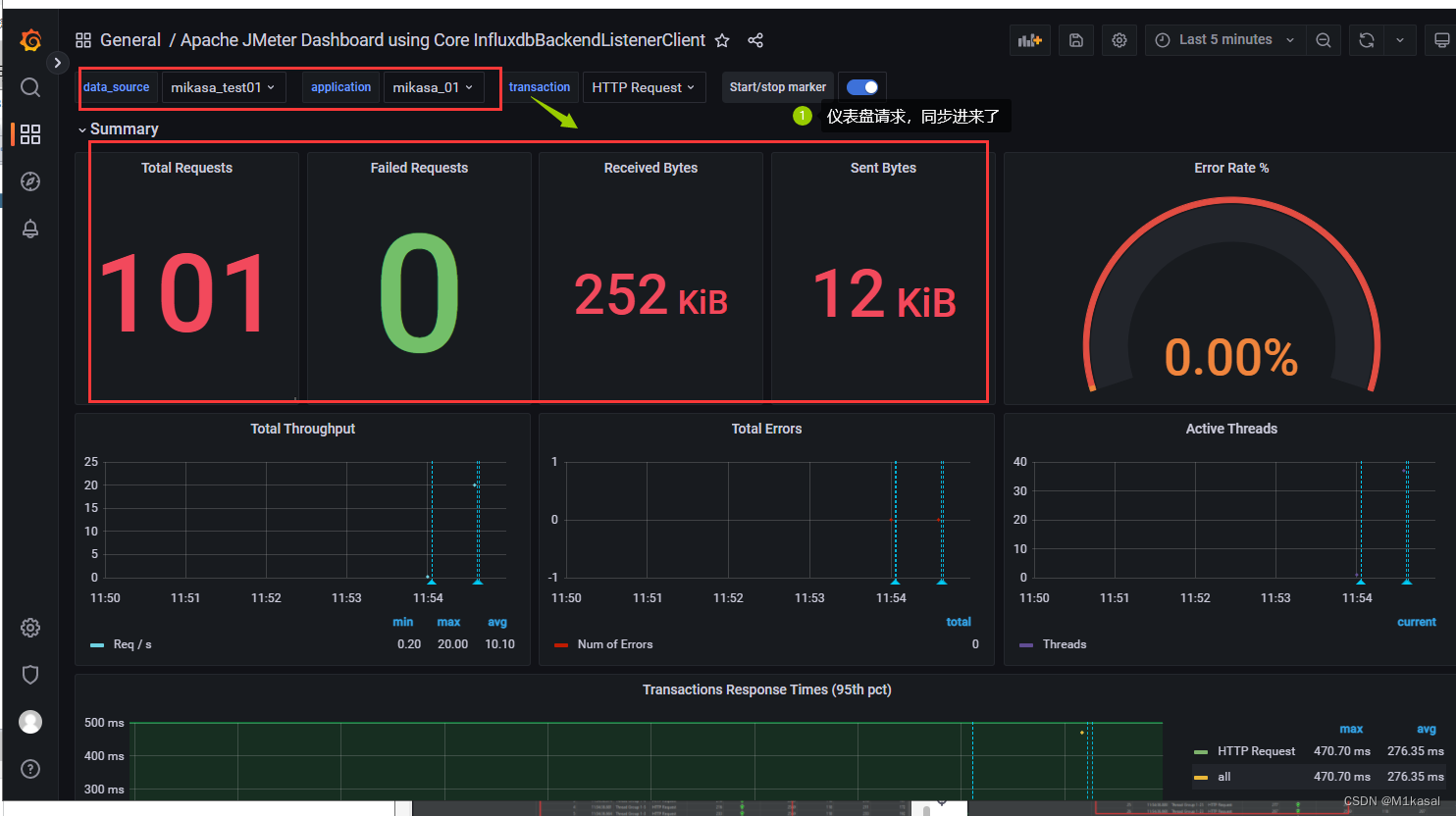Open the Search dashboards icon in sidebar
The width and height of the screenshot is (1456, 816).
pyautogui.click(x=30, y=87)
